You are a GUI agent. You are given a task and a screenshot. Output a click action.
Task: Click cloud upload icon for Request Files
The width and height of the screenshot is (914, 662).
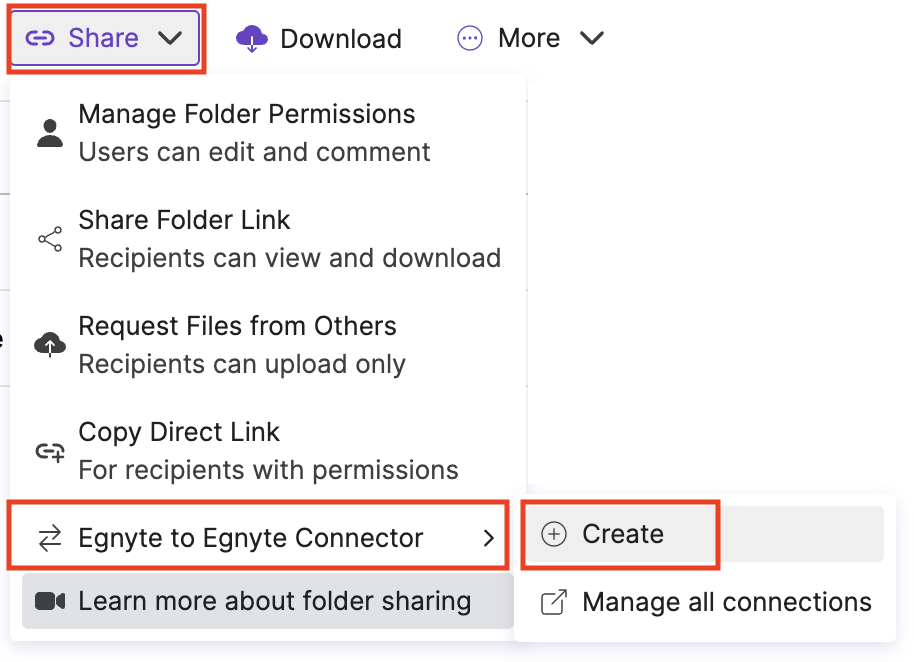coord(50,345)
